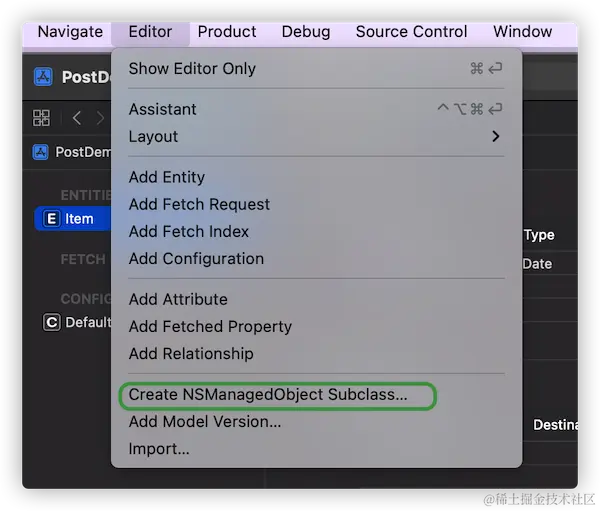600x511 pixels.
Task: Click the Type column header
Action: click(x=539, y=235)
